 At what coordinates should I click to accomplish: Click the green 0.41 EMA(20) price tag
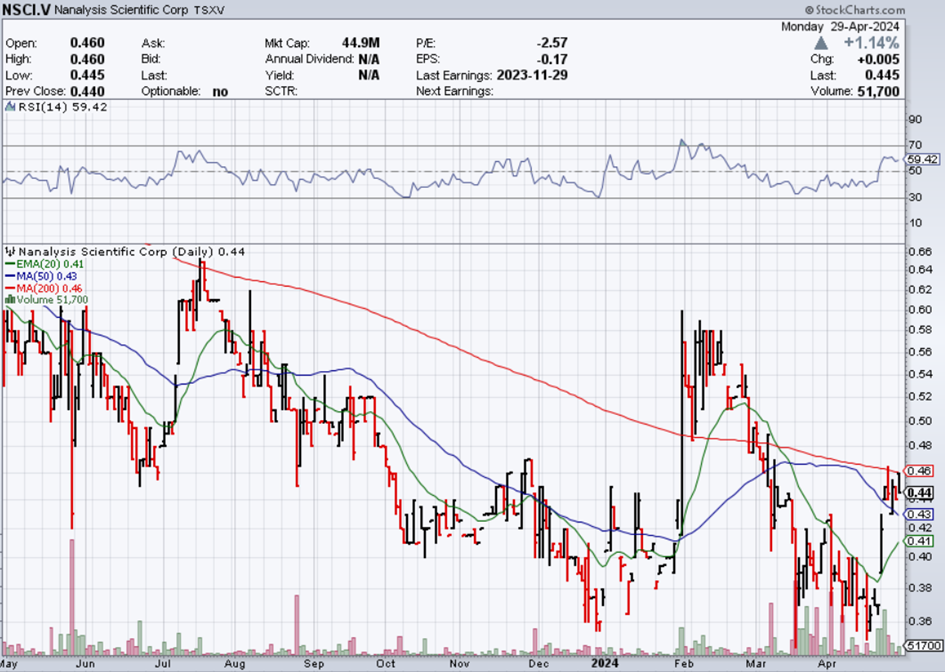[x=919, y=541]
